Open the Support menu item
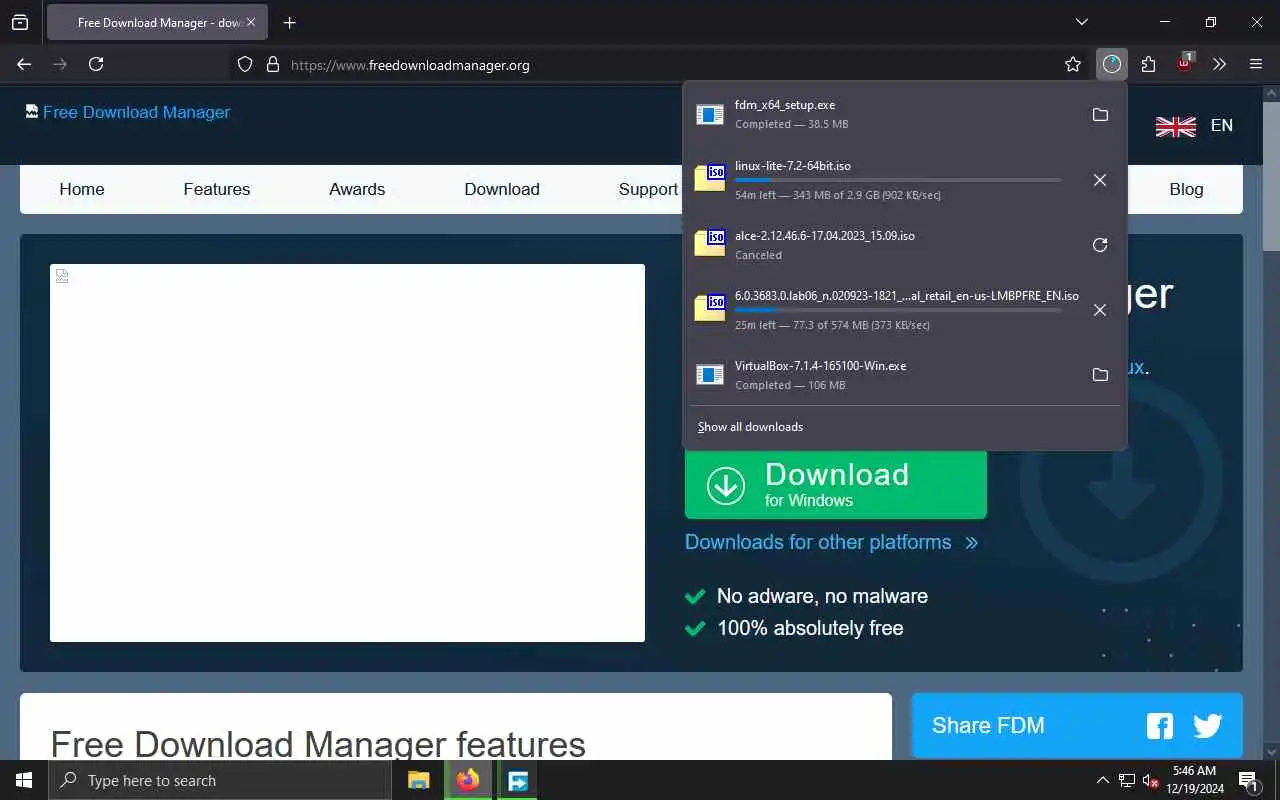The height and width of the screenshot is (800, 1280). 648,189
